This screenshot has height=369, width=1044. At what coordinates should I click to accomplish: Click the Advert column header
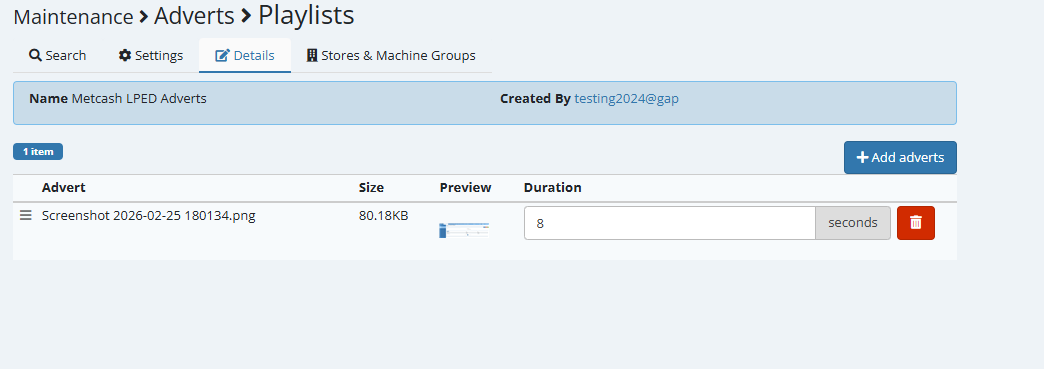tap(64, 188)
